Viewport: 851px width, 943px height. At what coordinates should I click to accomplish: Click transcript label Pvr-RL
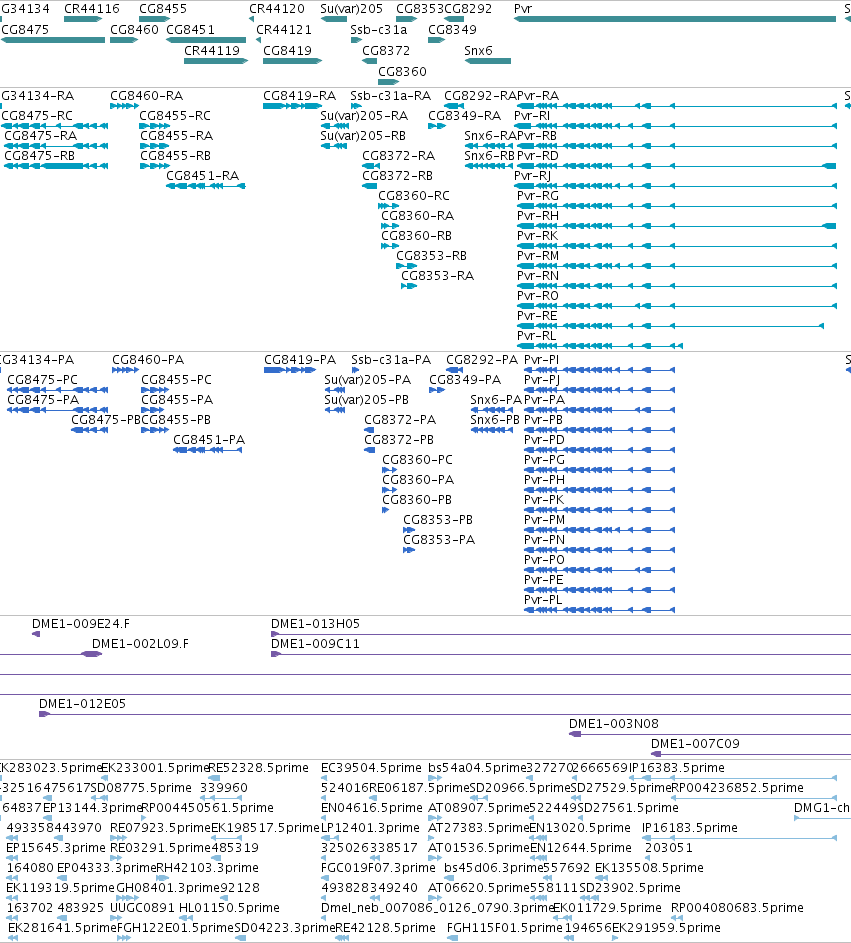coord(536,336)
